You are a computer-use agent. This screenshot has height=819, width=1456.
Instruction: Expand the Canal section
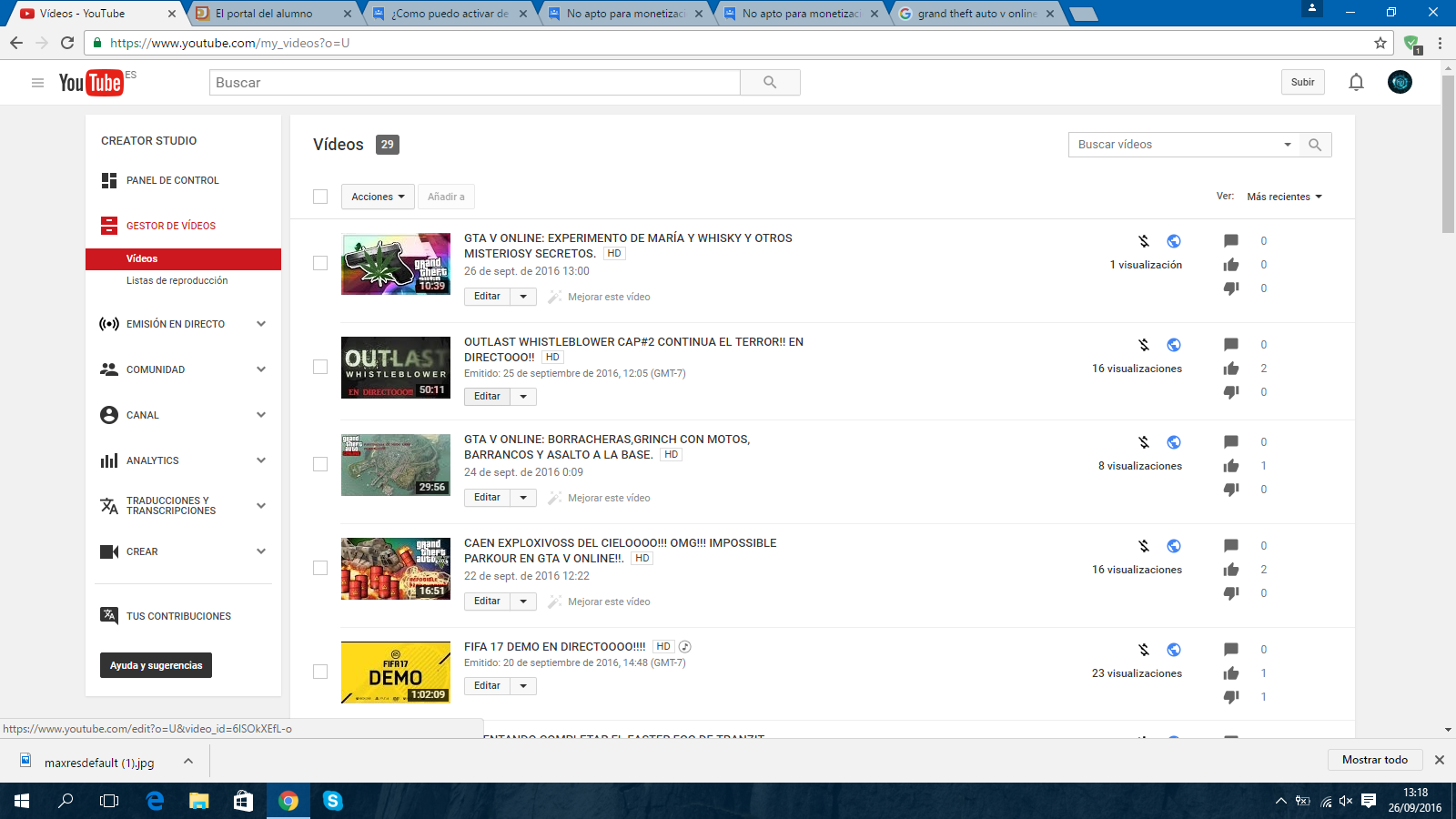coord(261,415)
